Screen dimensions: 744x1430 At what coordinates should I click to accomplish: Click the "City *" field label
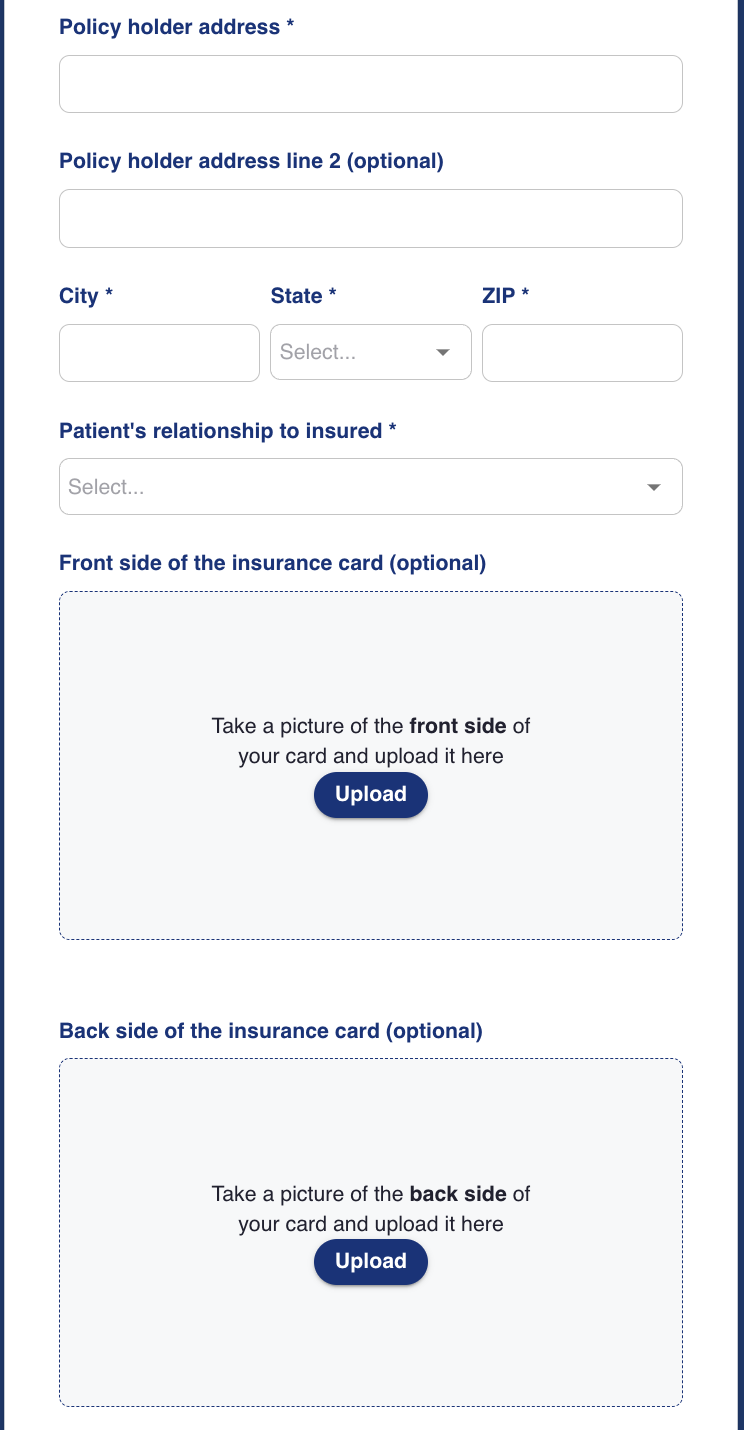coord(86,296)
